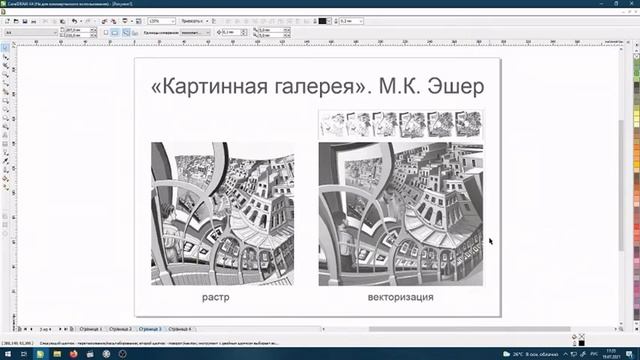The image size is (640, 360).
Task: Open the Windows Start menu
Action: (8, 354)
